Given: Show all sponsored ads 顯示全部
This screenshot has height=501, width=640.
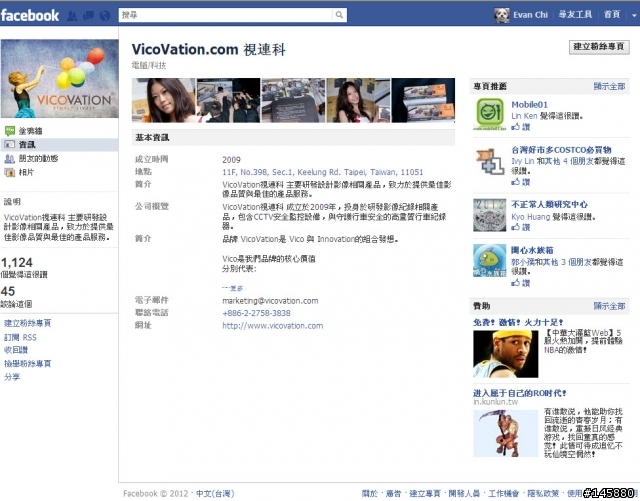Looking at the screenshot, I should point(609,306).
